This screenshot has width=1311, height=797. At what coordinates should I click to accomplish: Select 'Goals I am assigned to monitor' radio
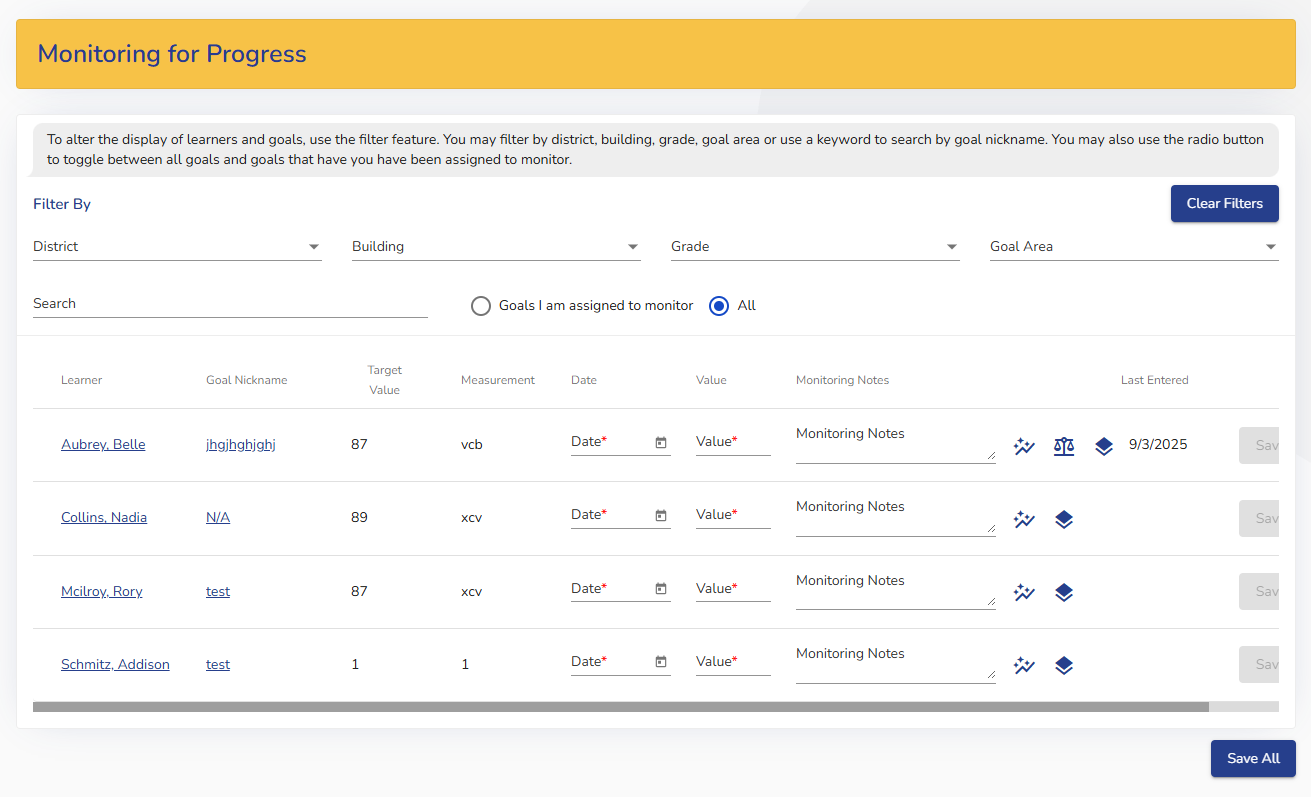click(x=481, y=306)
